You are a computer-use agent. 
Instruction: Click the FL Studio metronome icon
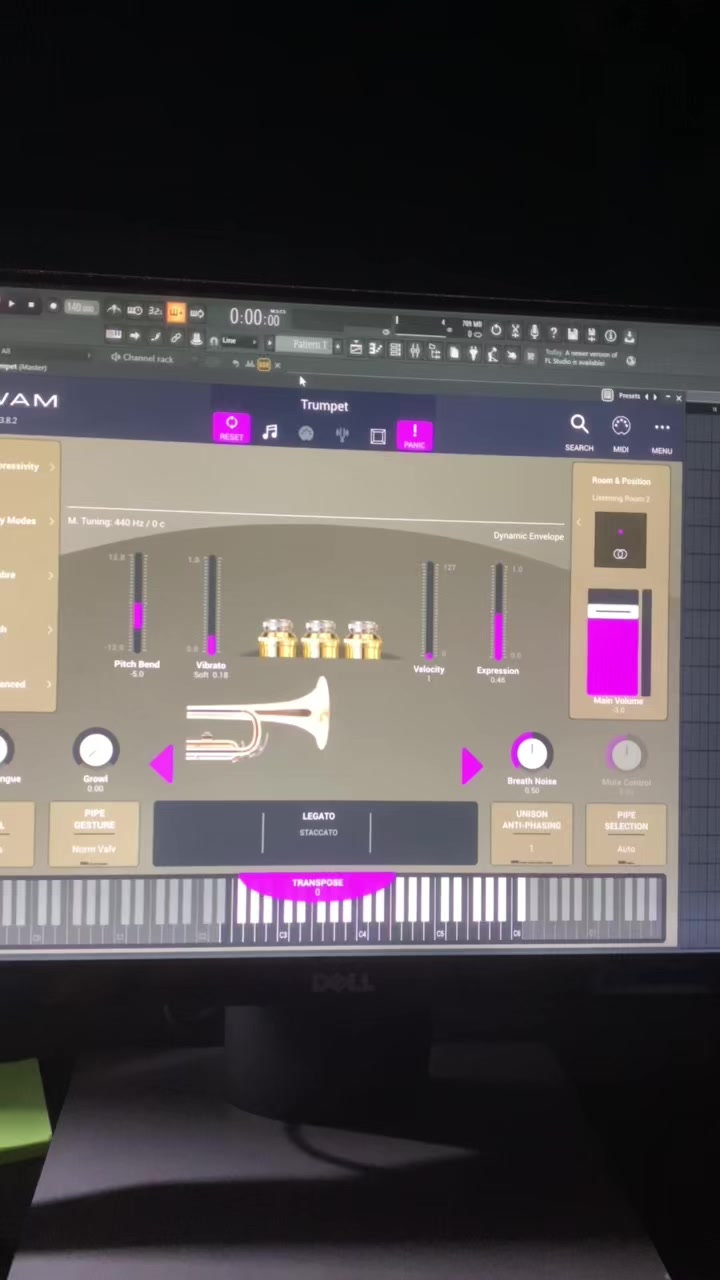point(114,309)
